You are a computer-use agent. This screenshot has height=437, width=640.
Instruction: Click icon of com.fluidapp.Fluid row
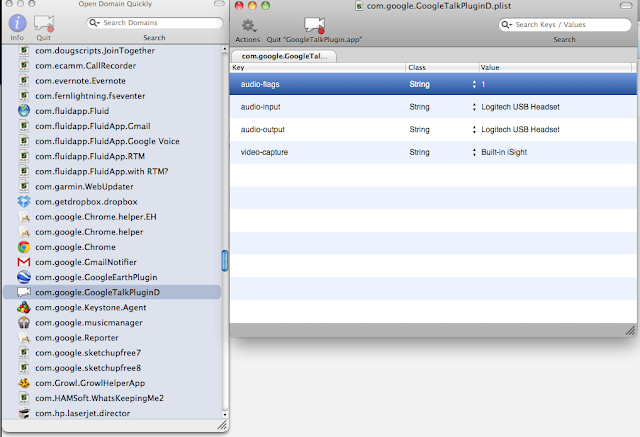pos(24,111)
